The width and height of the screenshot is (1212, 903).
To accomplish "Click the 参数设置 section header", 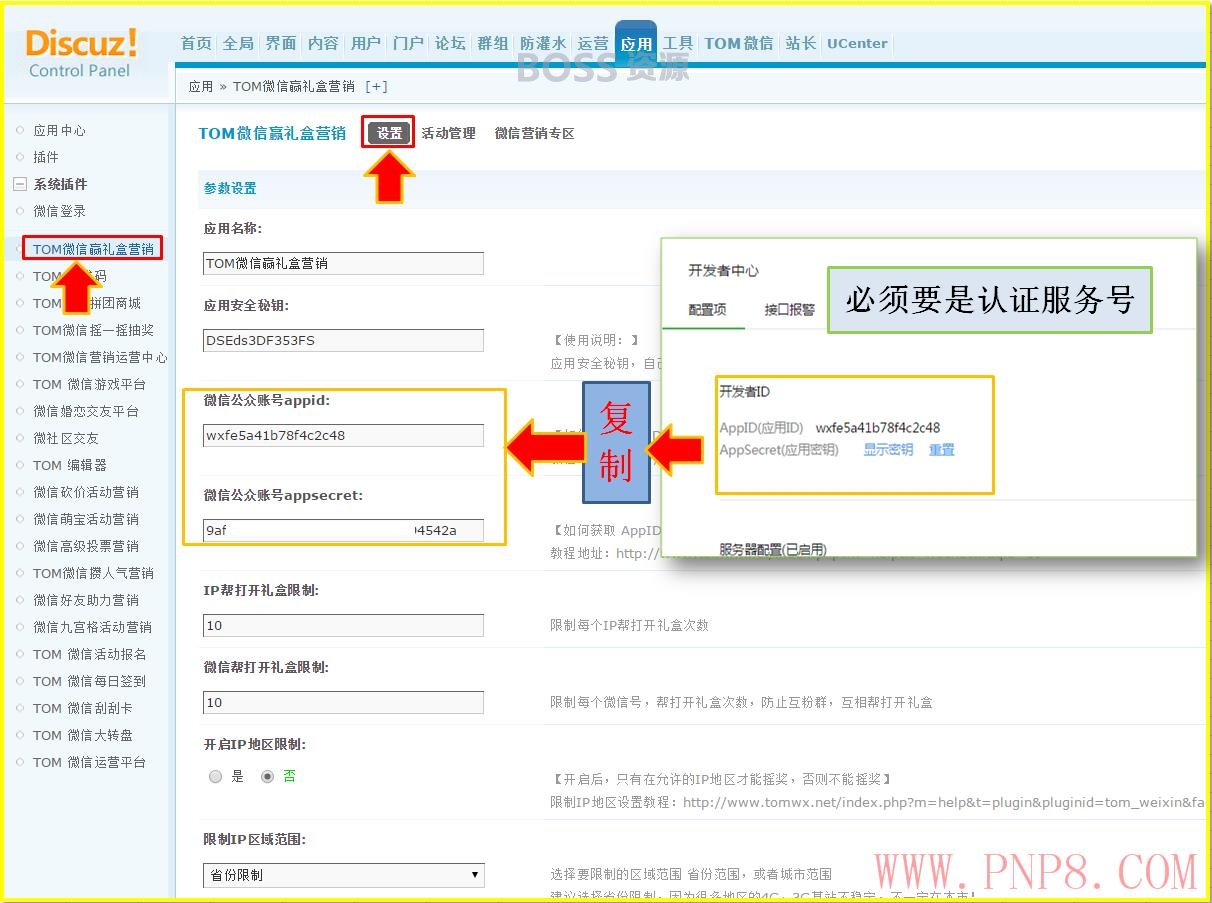I will click(x=230, y=188).
